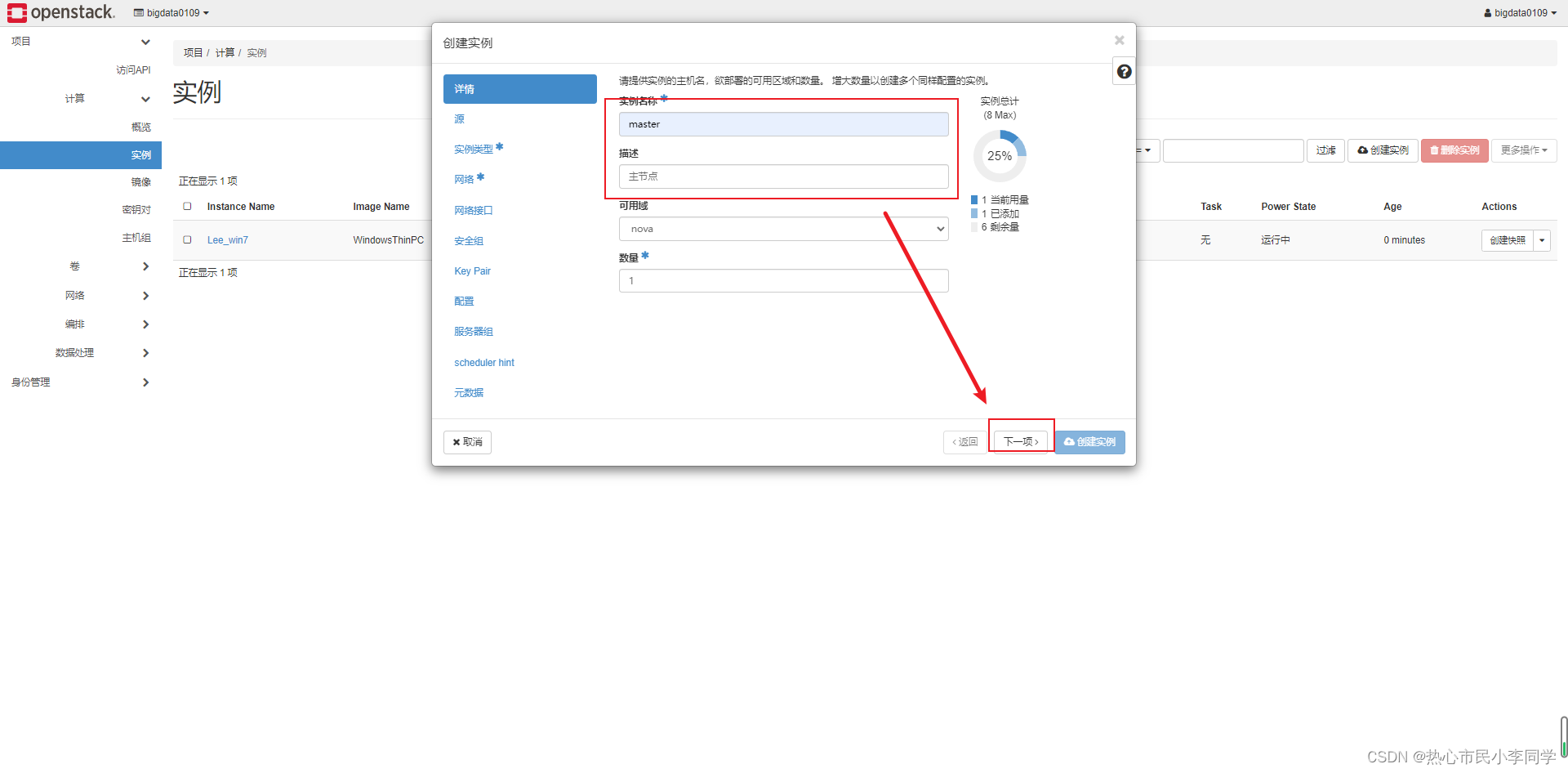The image size is (1568, 773).
Task: Click the 25% usage donut chart
Action: click(1000, 156)
